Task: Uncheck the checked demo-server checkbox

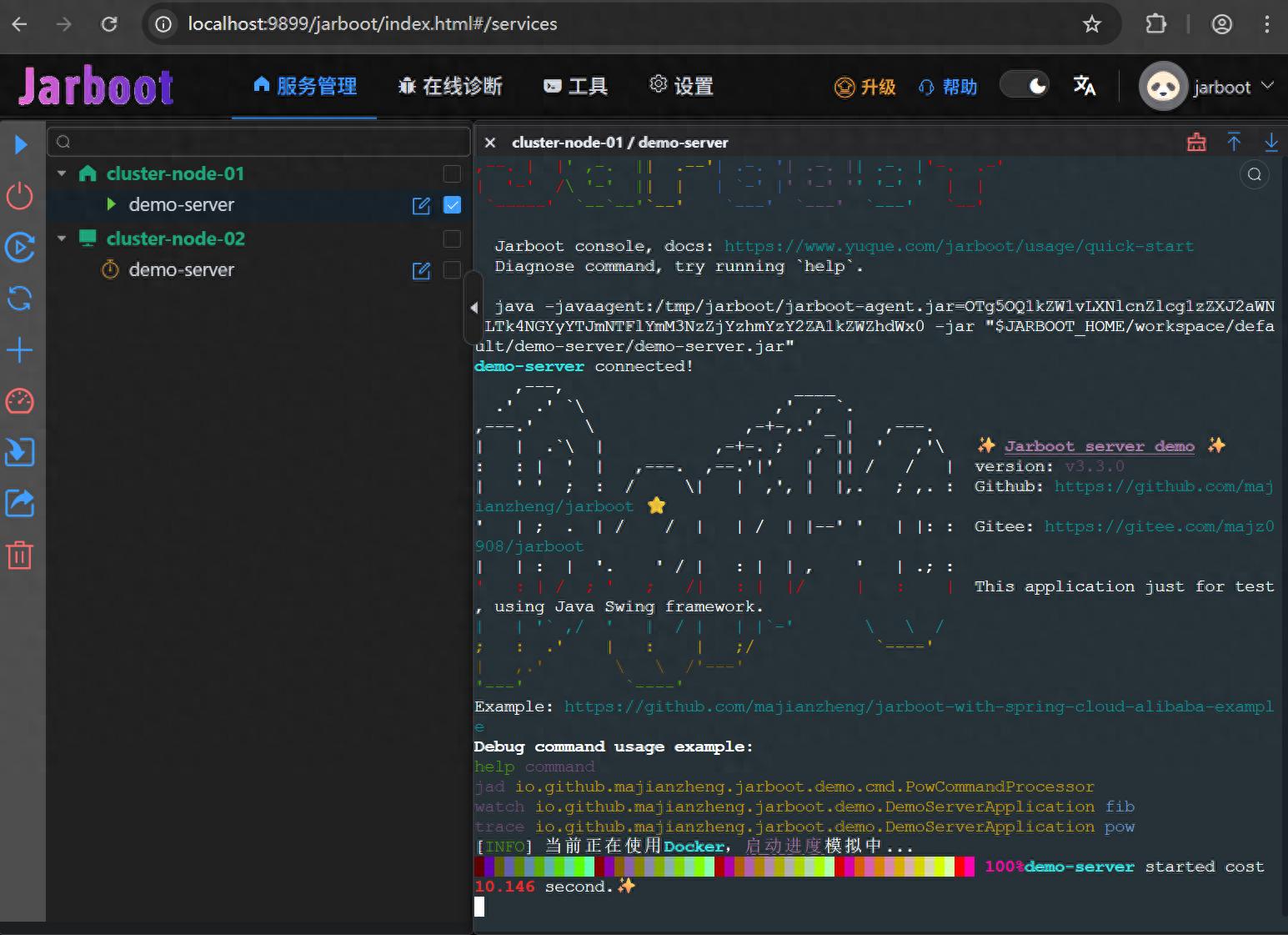Action: pos(452,205)
